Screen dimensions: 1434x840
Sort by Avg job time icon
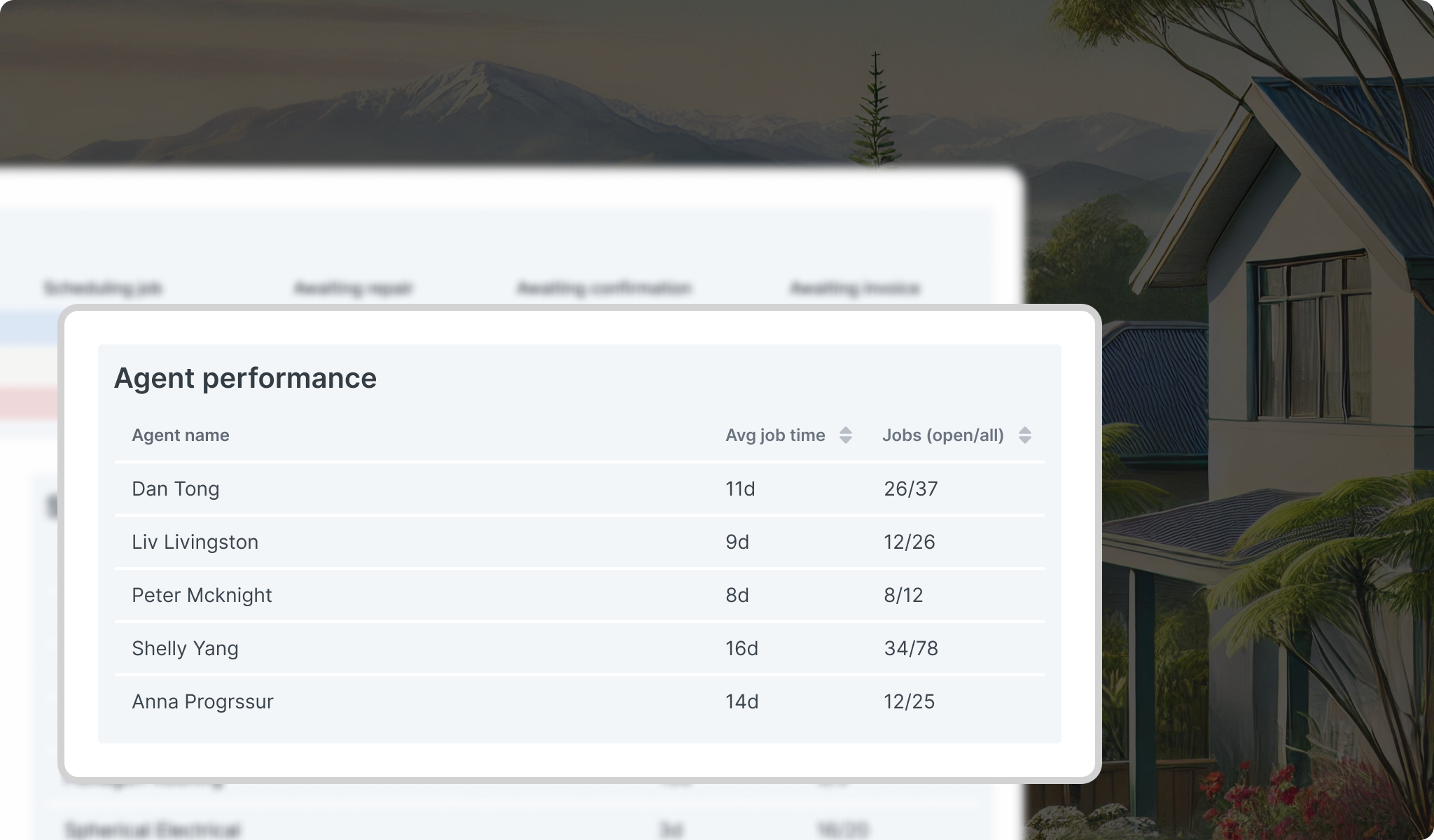(845, 435)
